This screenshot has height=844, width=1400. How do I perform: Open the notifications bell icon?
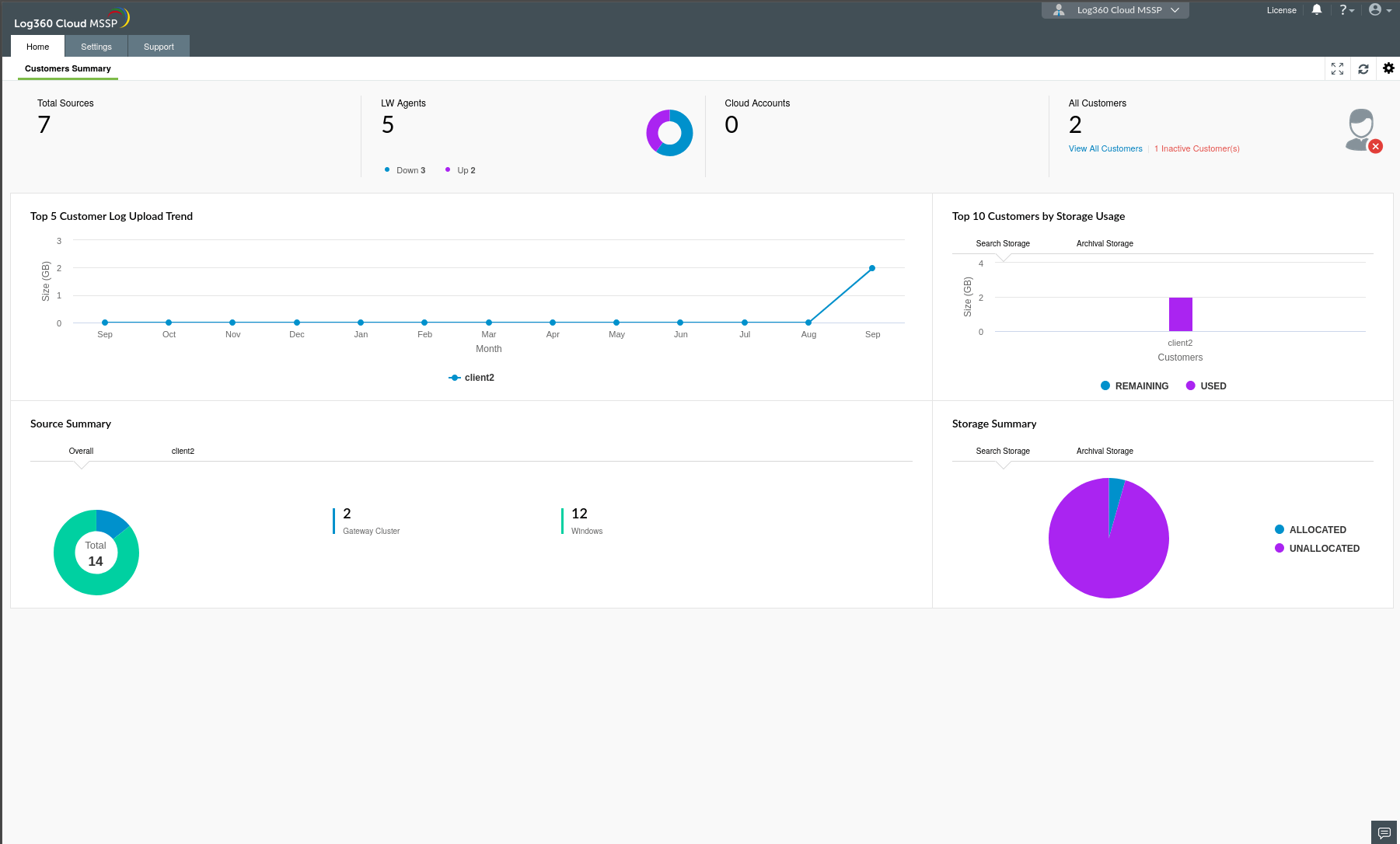point(1317,10)
